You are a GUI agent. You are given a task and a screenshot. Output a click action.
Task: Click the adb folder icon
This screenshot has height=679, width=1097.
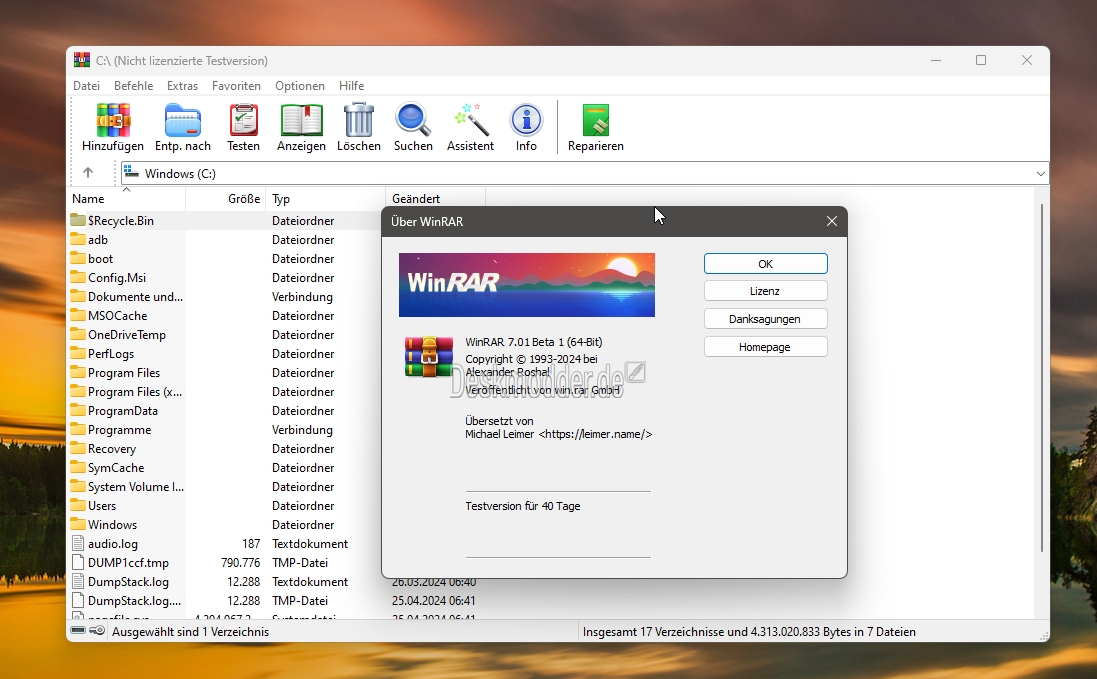(x=78, y=239)
